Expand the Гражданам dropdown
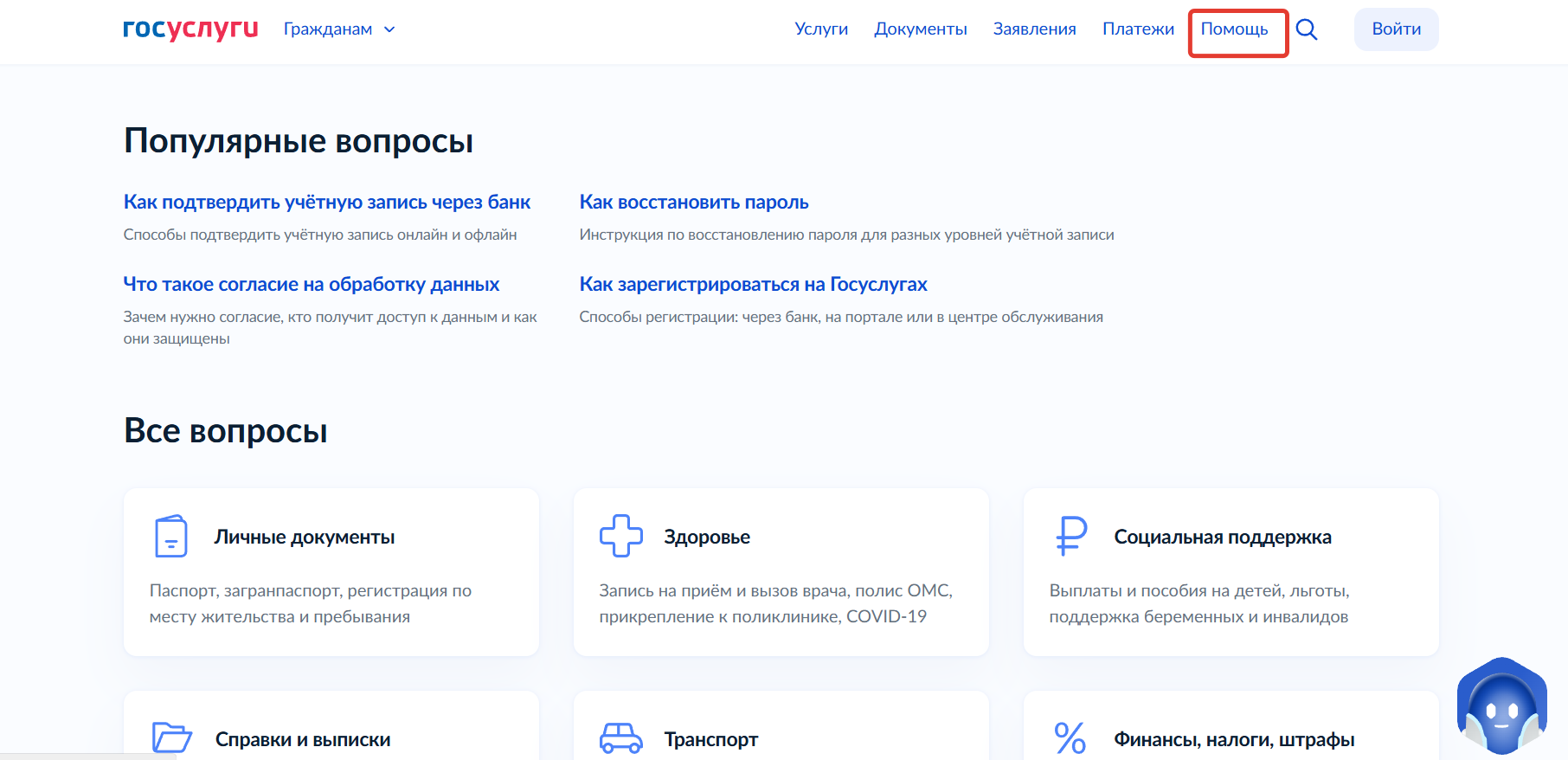 pos(339,29)
